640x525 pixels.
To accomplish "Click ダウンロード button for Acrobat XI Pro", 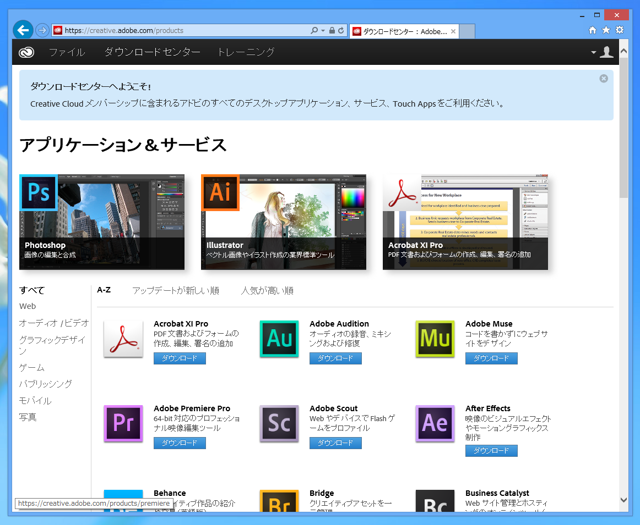I will (x=180, y=358).
